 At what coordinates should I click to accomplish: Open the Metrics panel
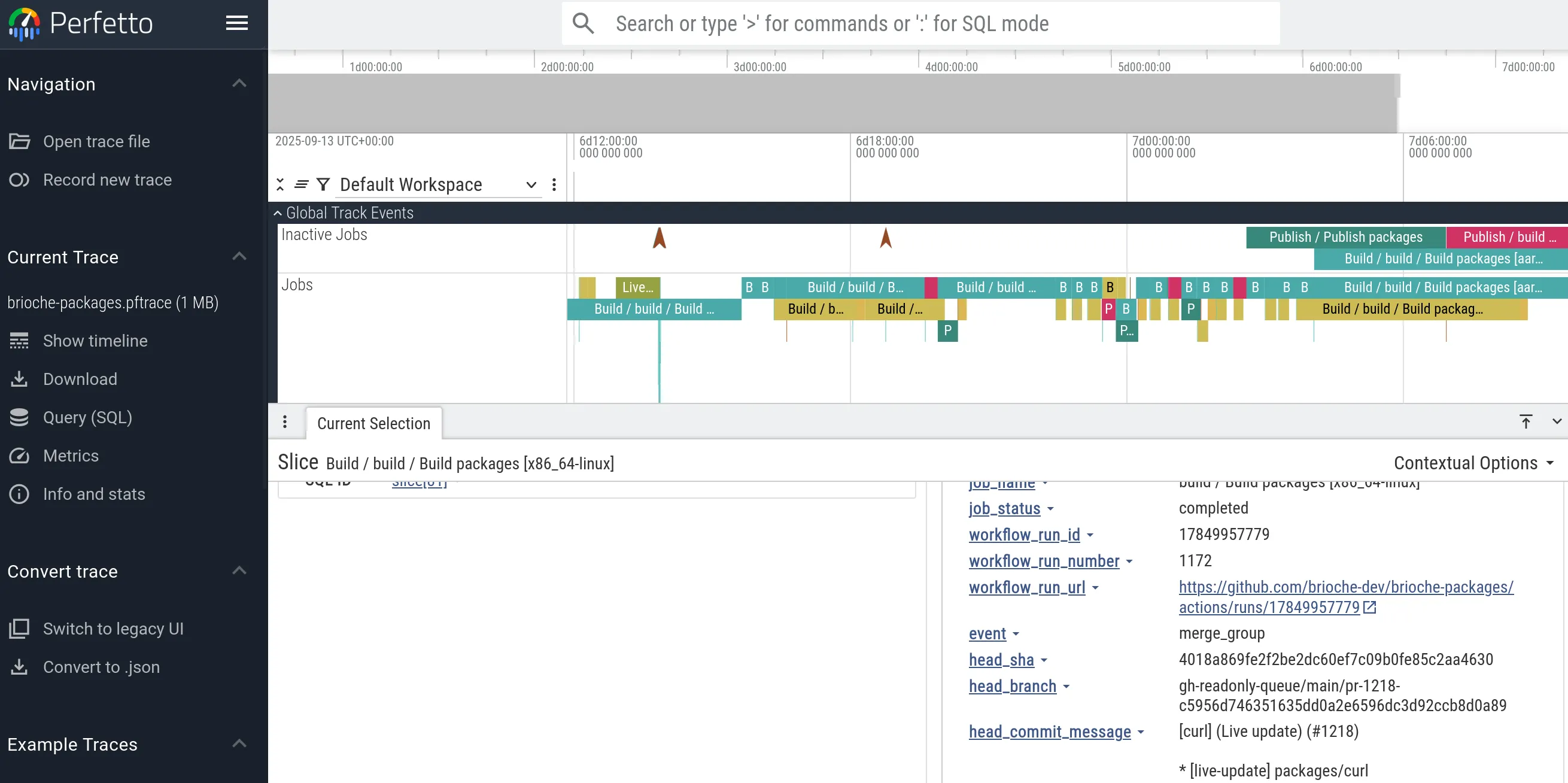pyautogui.click(x=71, y=456)
